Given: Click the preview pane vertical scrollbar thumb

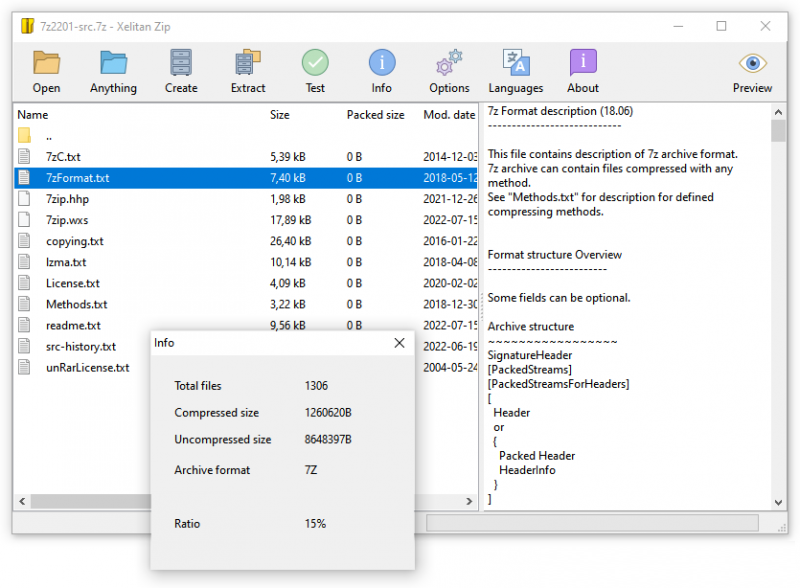Looking at the screenshot, I should point(778,132).
